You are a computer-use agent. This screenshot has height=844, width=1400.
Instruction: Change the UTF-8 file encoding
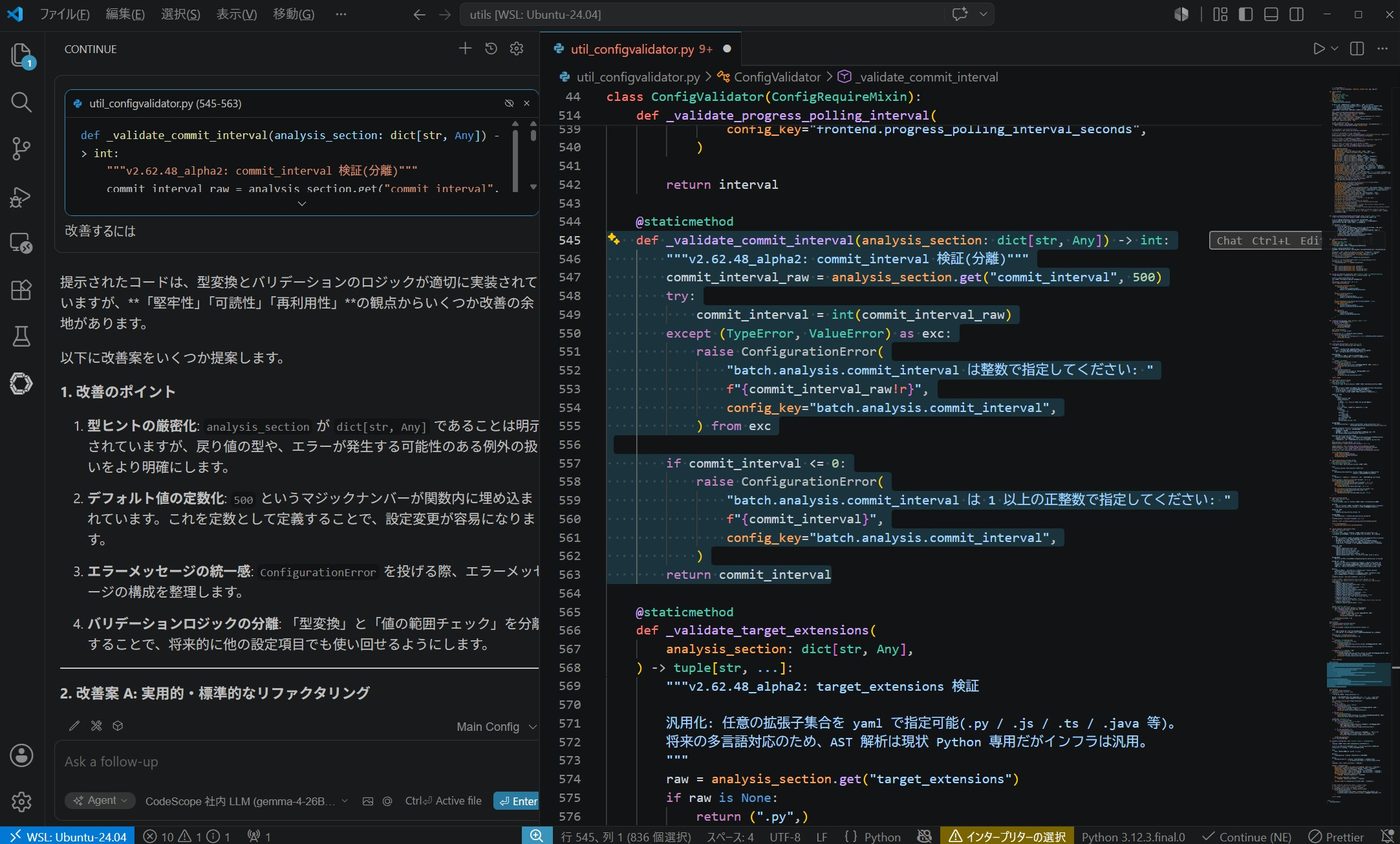pyautogui.click(x=785, y=836)
